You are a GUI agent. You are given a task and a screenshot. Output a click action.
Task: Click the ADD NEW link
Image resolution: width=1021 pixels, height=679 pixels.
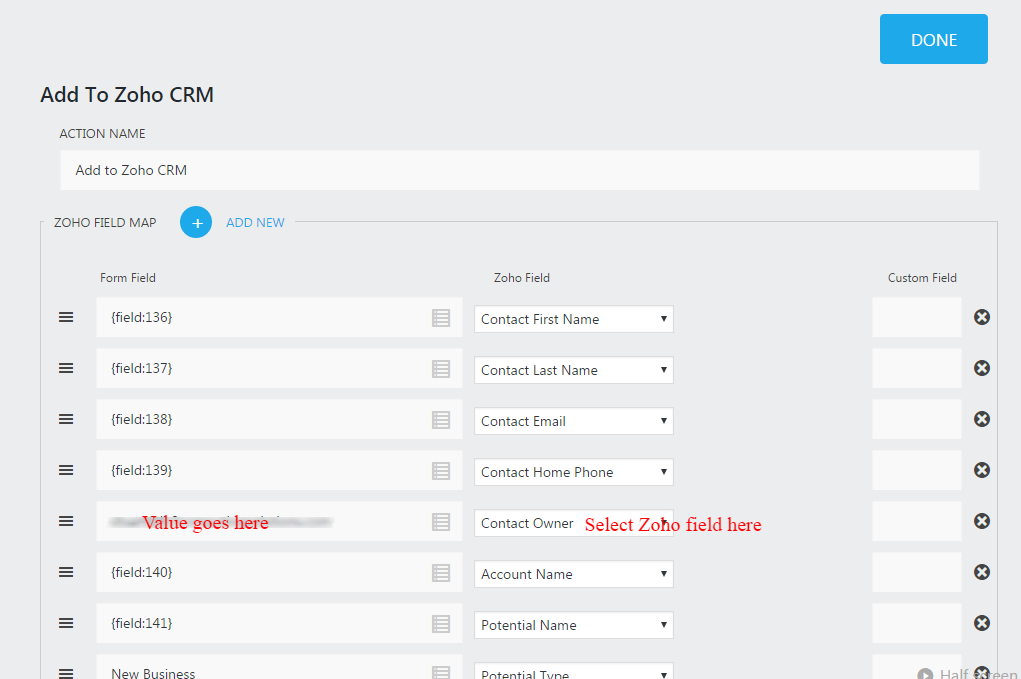(255, 223)
